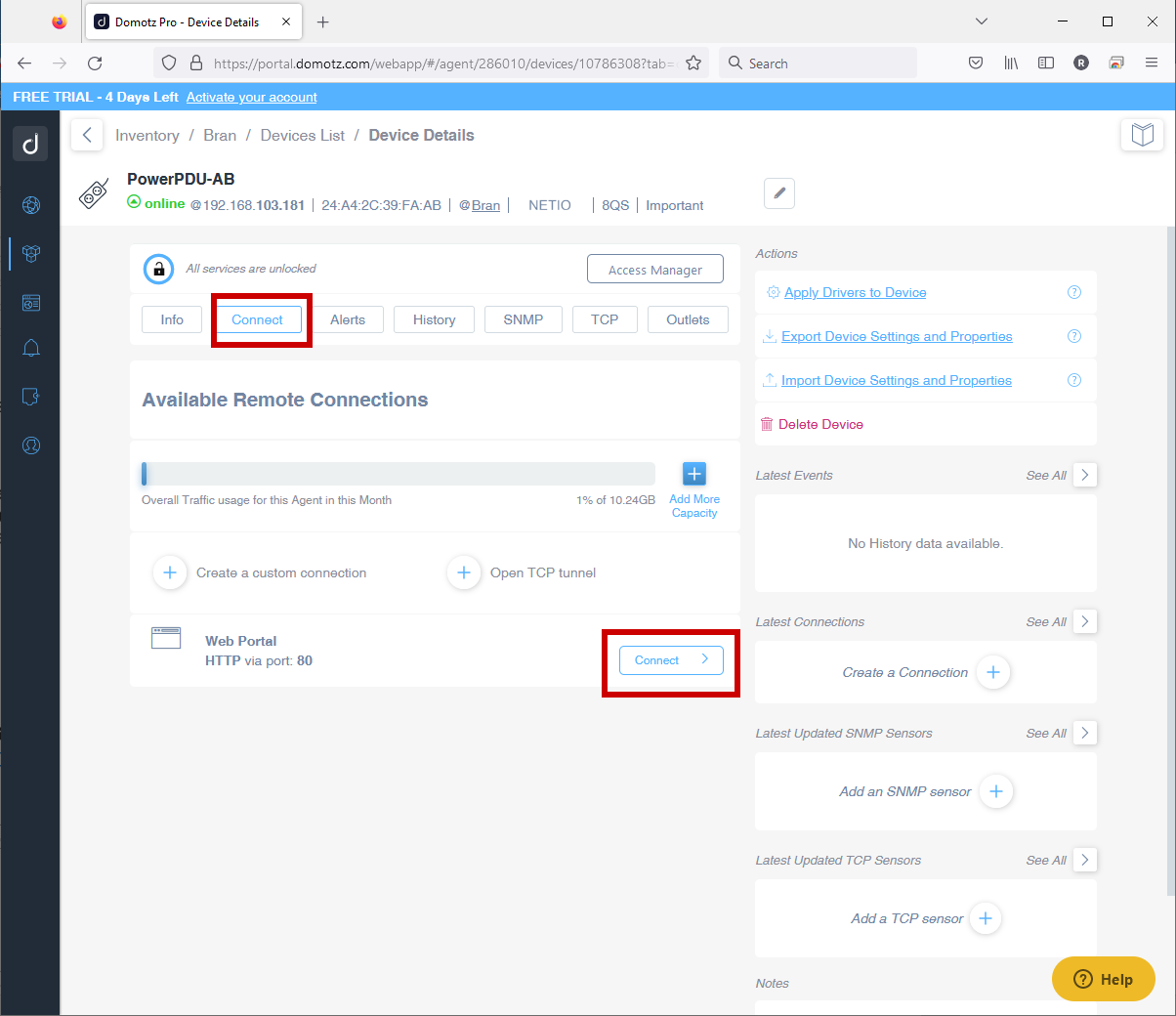This screenshot has width=1176, height=1016.
Task: Click plus icon beside Add a TCP sensor
Action: (986, 918)
